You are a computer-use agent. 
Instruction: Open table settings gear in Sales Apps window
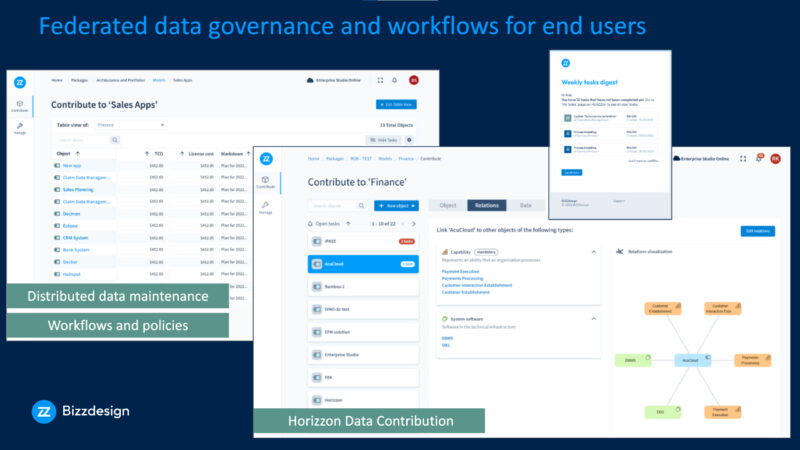tap(409, 140)
